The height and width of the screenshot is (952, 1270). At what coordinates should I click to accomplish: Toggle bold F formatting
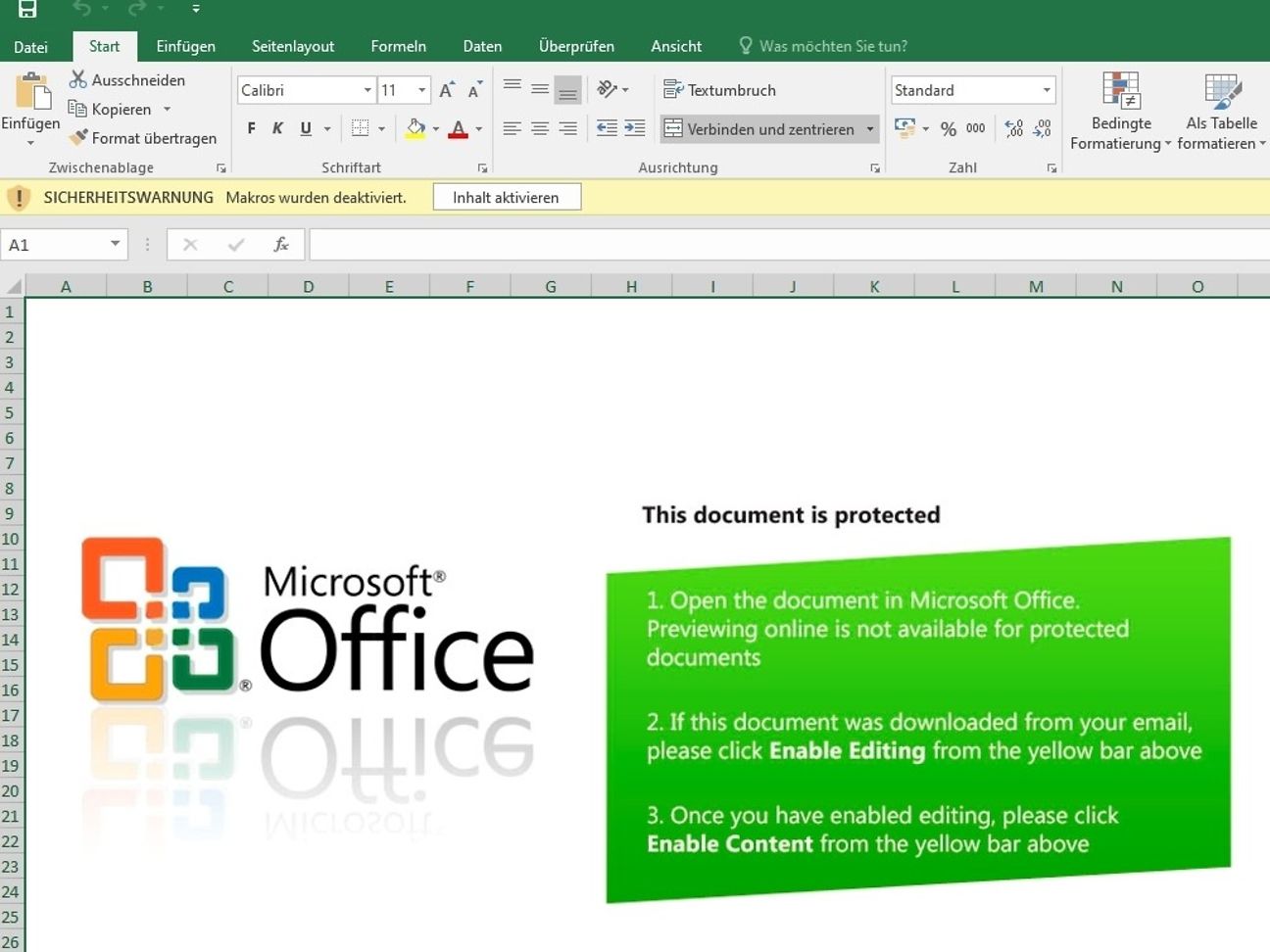coord(252,128)
